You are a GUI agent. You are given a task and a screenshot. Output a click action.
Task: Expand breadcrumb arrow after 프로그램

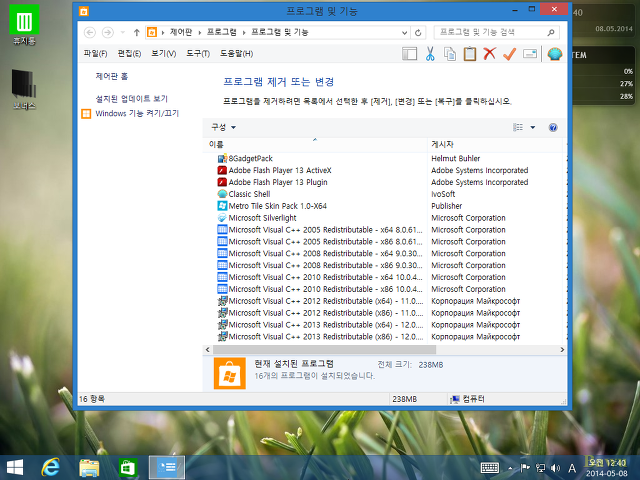(x=244, y=32)
